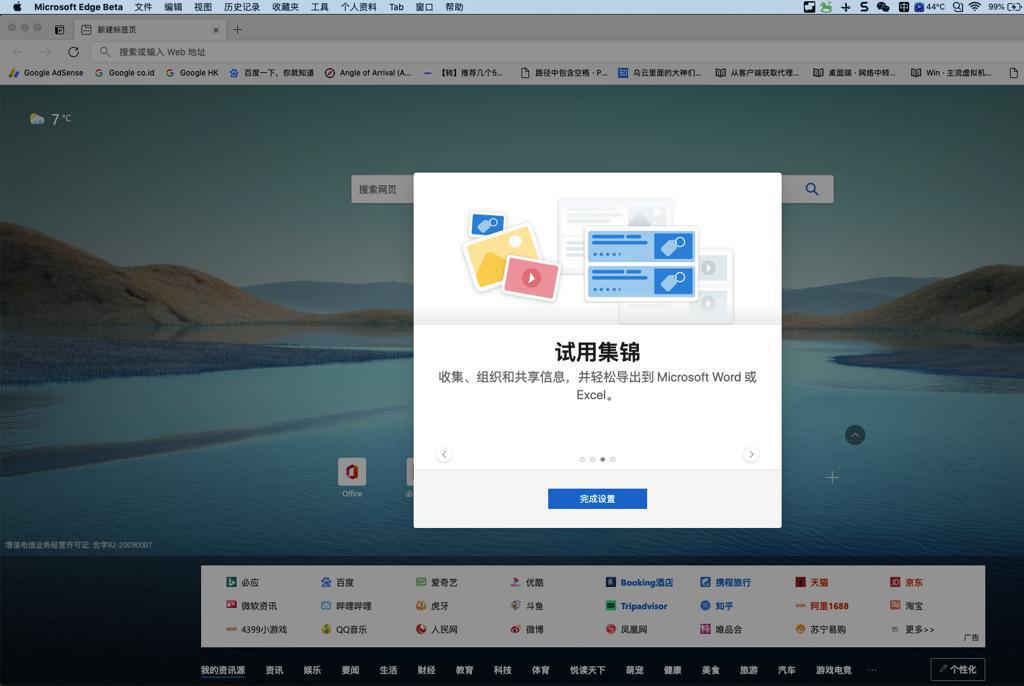Open Angle of Arrival bookmark
Screen dimensions: 1024x686
[x=368, y=73]
